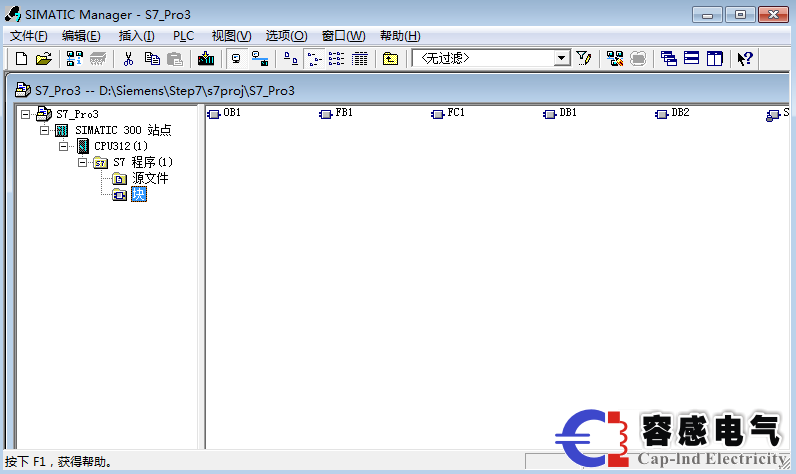Collapse the CPU312(1) tree node
The height and width of the screenshot is (474, 796).
(63, 146)
